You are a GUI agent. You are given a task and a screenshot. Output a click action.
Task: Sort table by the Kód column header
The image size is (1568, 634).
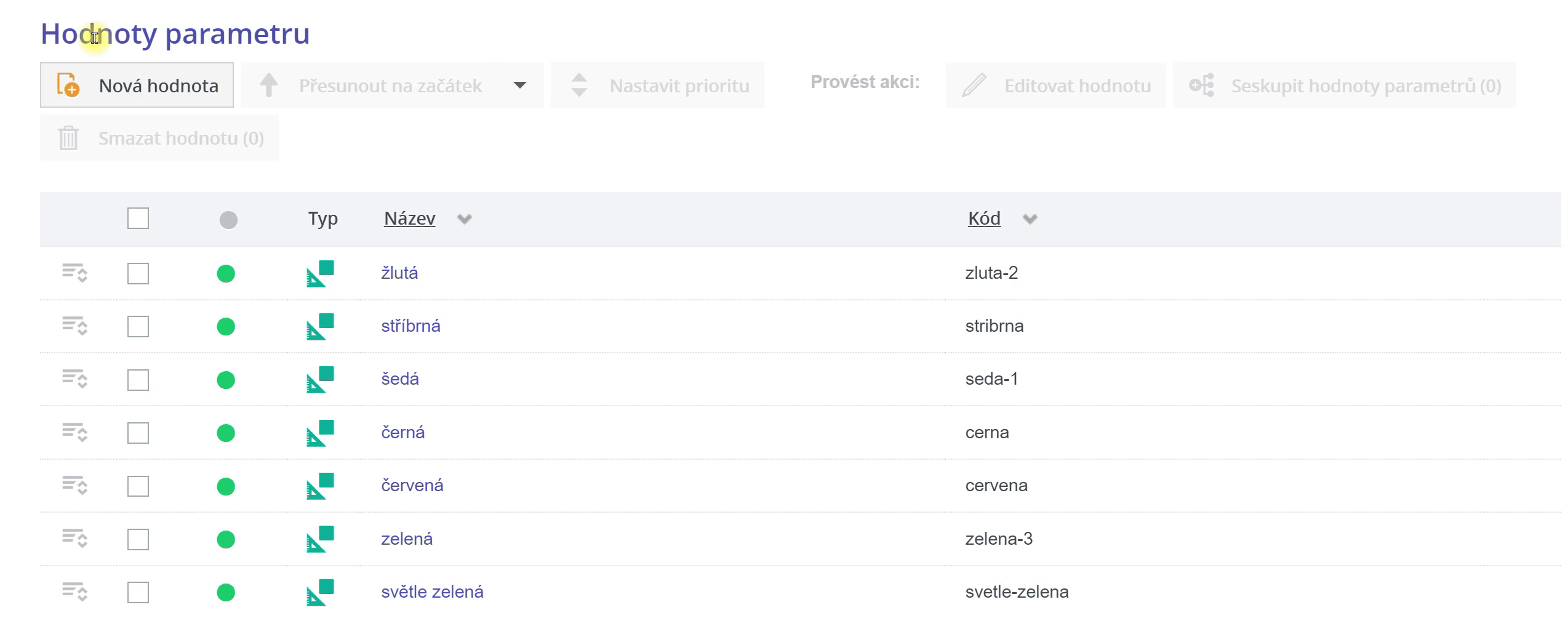point(984,219)
